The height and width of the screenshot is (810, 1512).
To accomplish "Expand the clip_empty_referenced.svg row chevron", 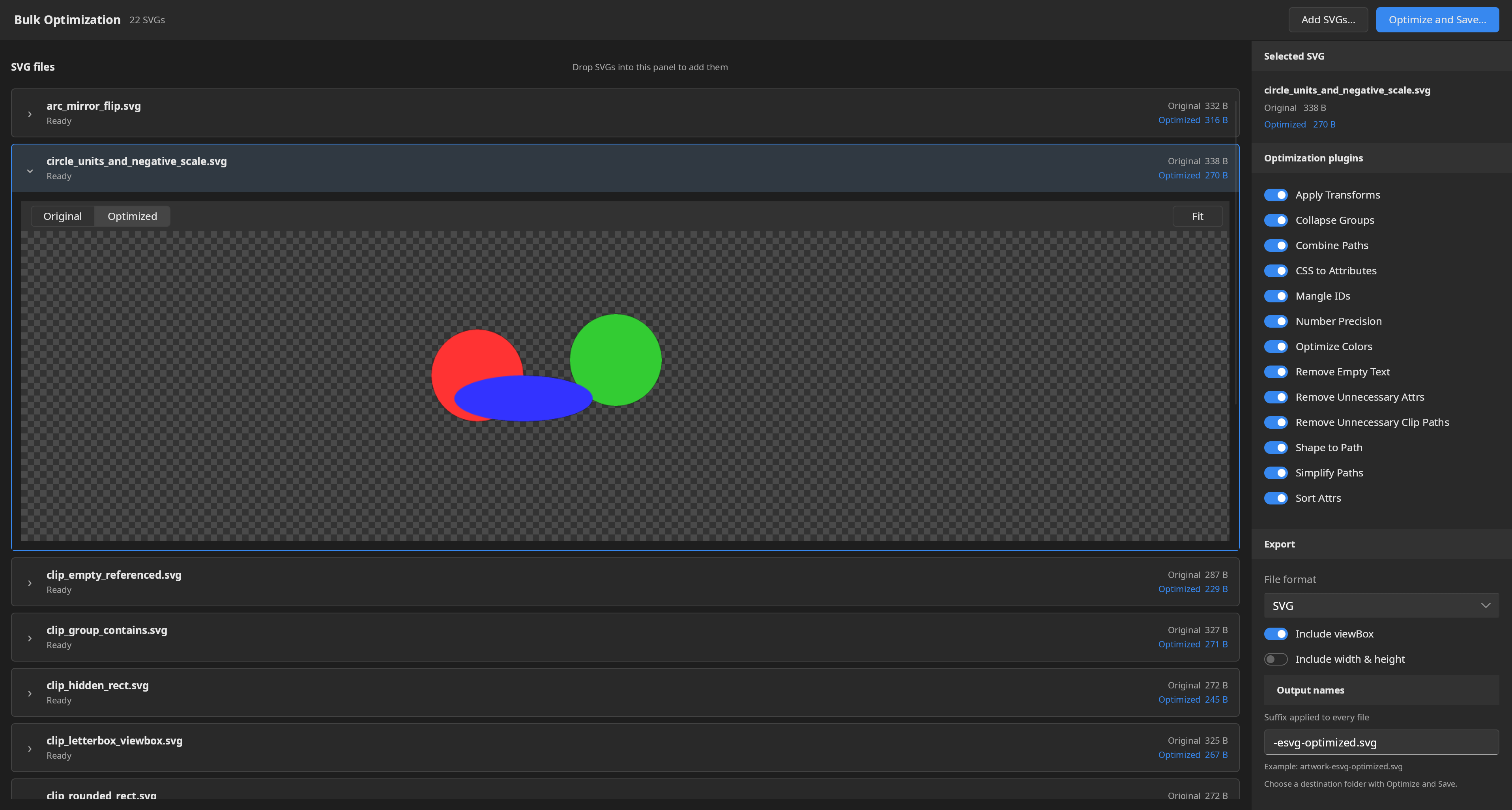I will coord(29,583).
